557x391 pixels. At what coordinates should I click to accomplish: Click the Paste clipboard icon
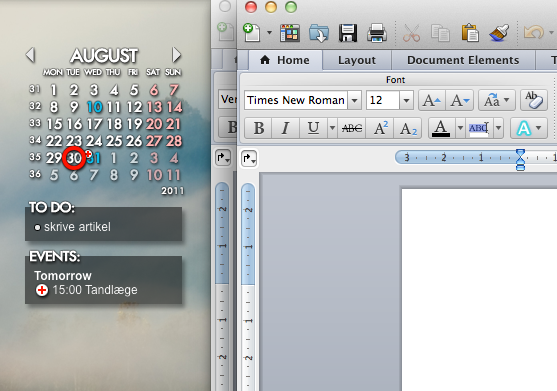coord(470,33)
